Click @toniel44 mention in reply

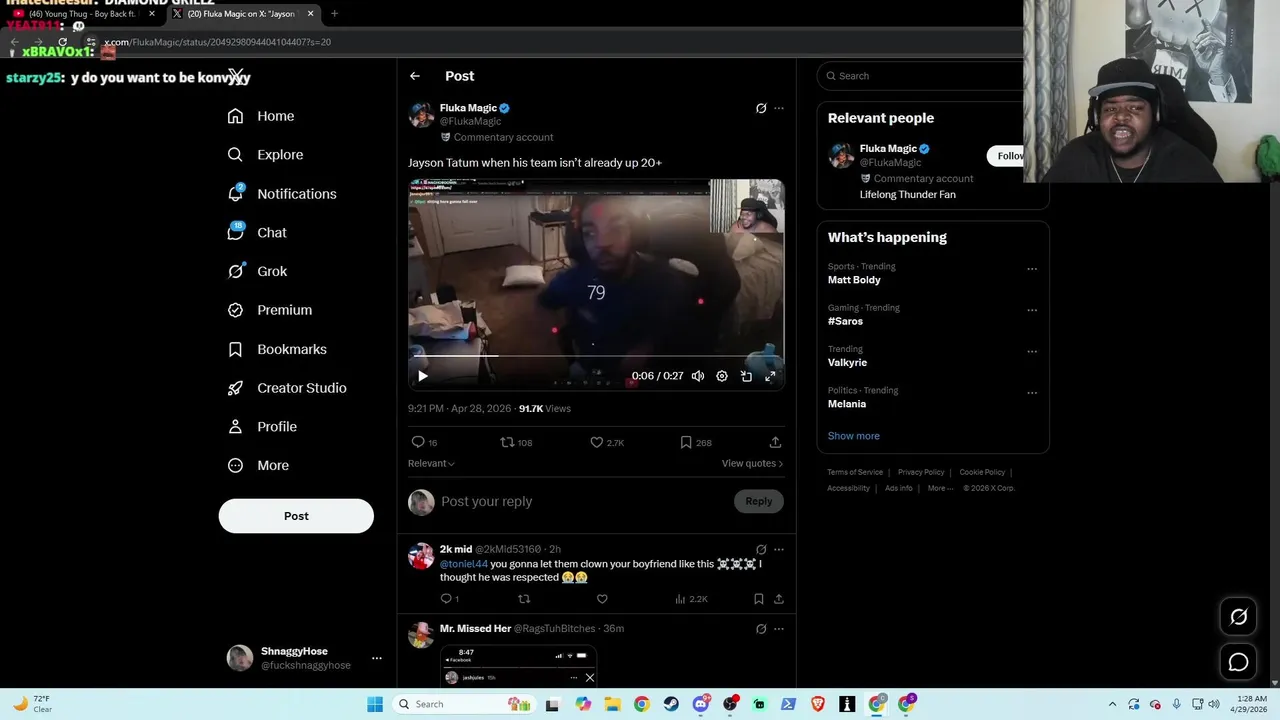464,564
